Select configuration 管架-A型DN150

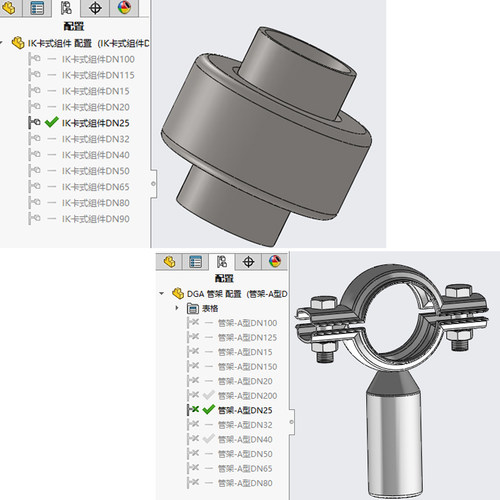click(x=247, y=367)
